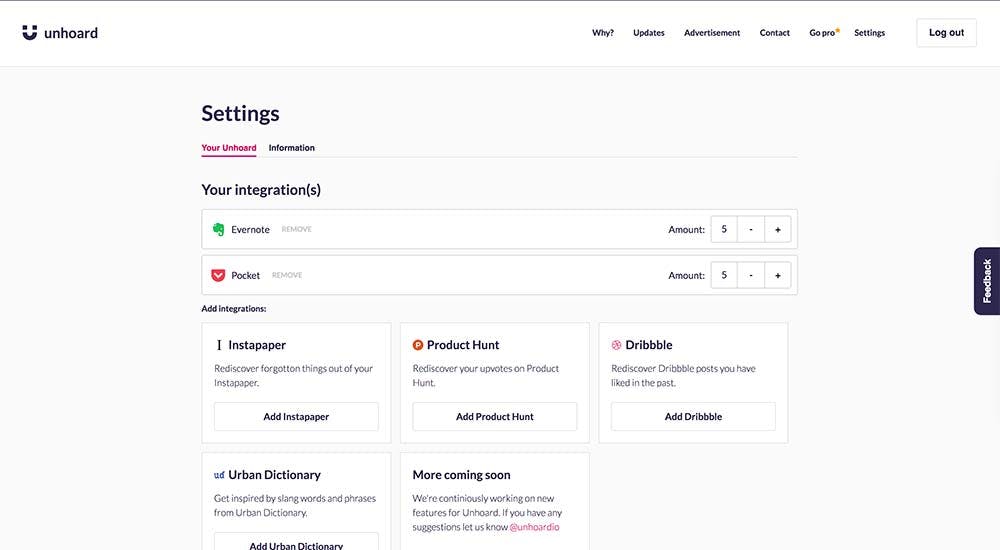
Task: Click the Evernote elephant icon
Action: (218, 229)
